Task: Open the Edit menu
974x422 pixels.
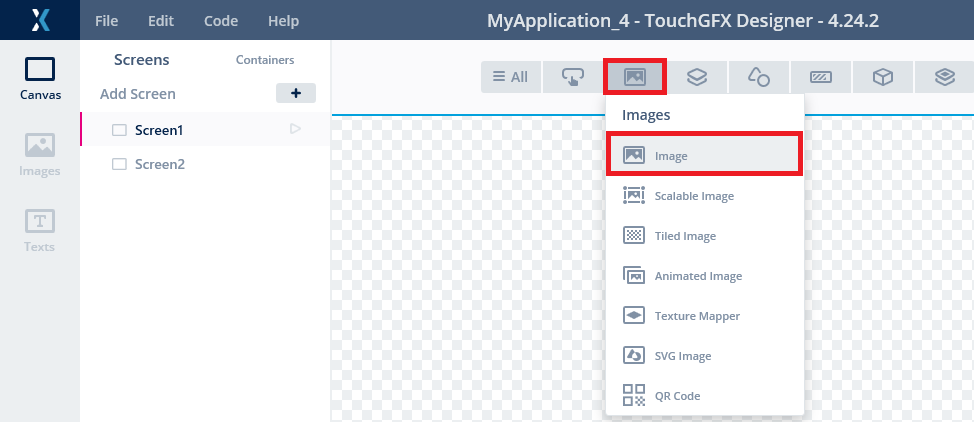Action: (x=161, y=21)
